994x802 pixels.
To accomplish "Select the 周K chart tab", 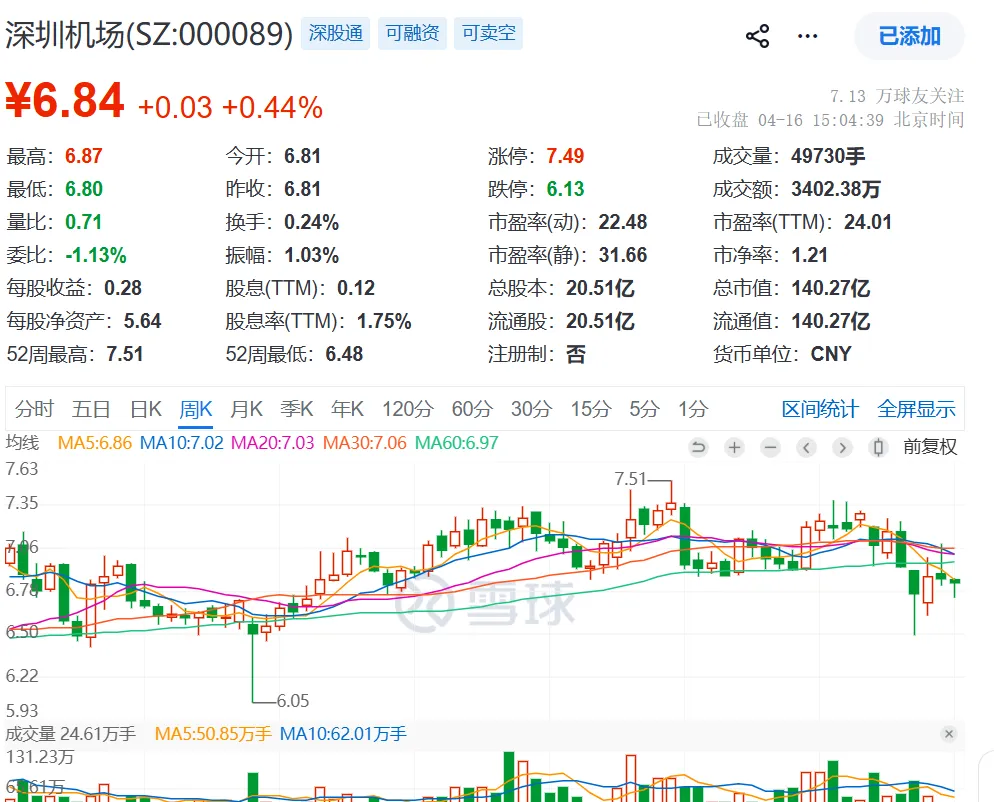I will point(195,409).
